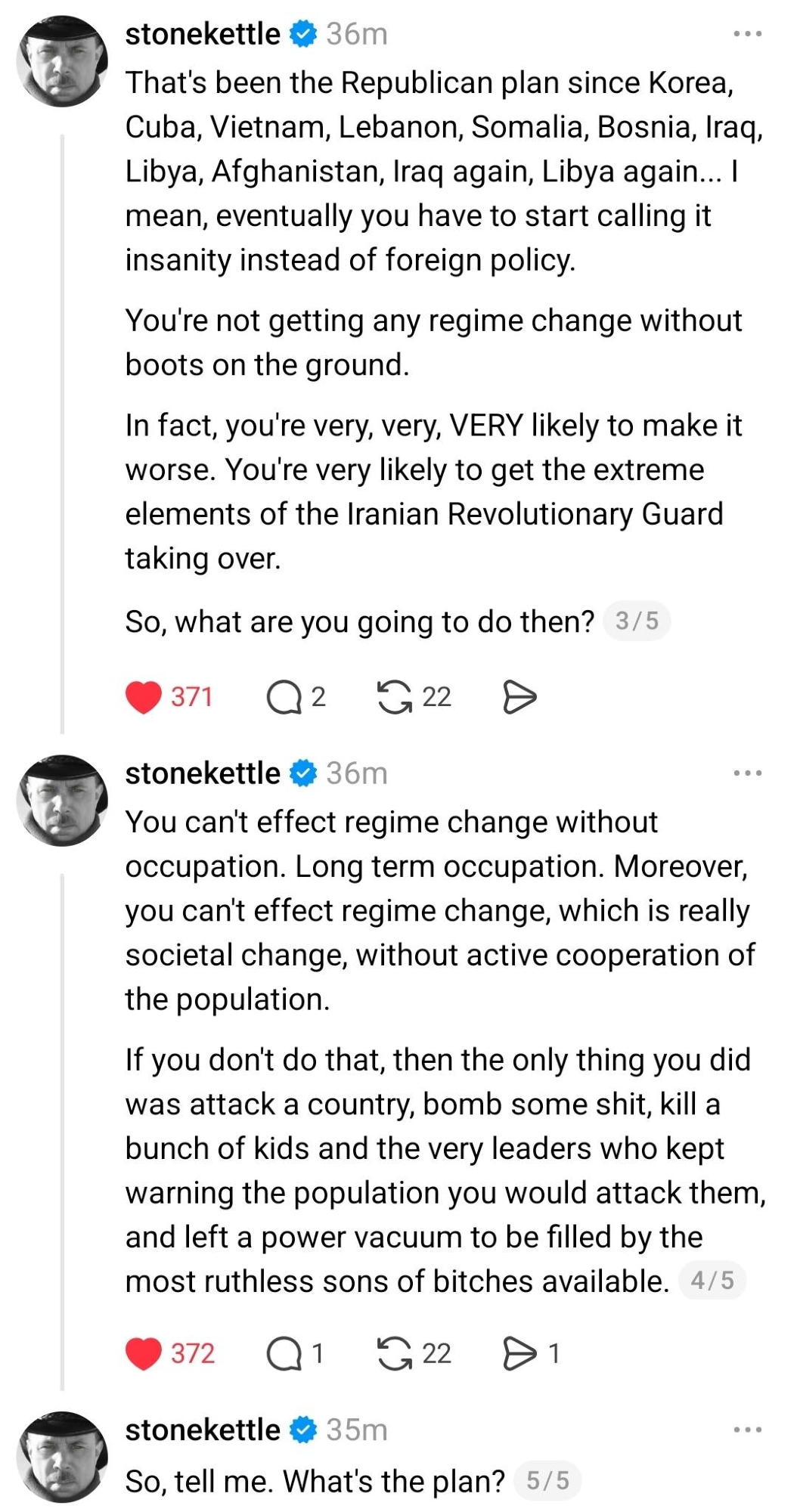Tap the 4/5 thread position badge

(x=712, y=1280)
